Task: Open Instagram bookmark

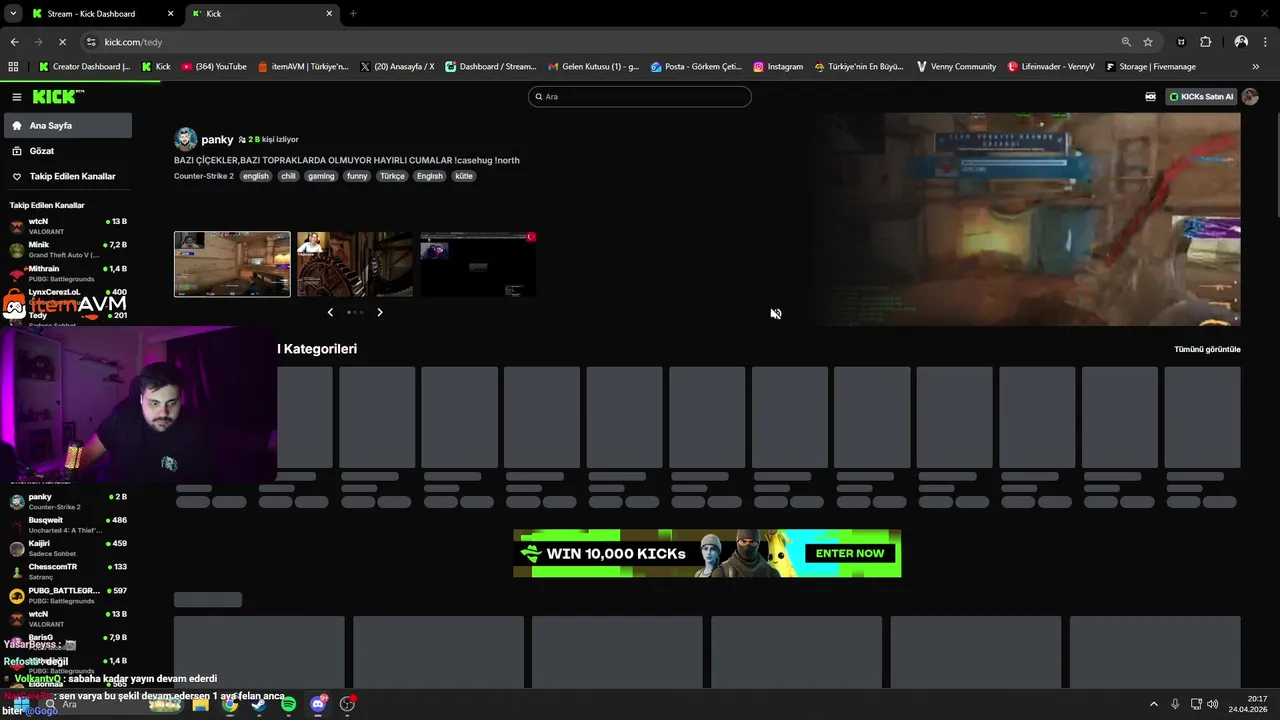Action: click(x=778, y=67)
